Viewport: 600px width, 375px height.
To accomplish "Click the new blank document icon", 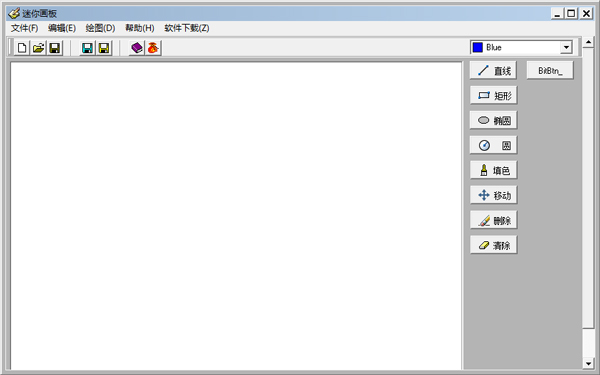I will pyautogui.click(x=22, y=48).
